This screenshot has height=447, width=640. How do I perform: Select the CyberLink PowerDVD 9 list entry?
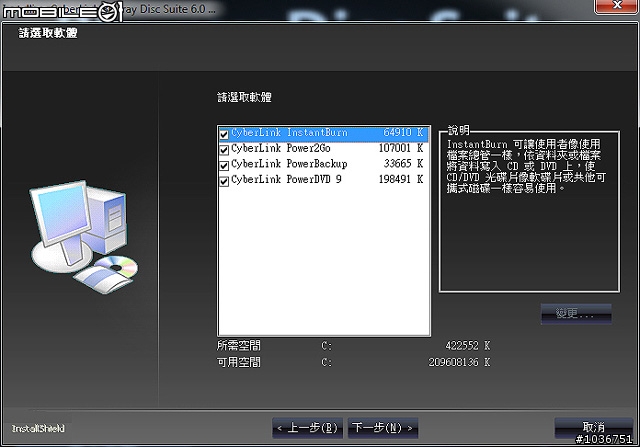click(x=286, y=180)
